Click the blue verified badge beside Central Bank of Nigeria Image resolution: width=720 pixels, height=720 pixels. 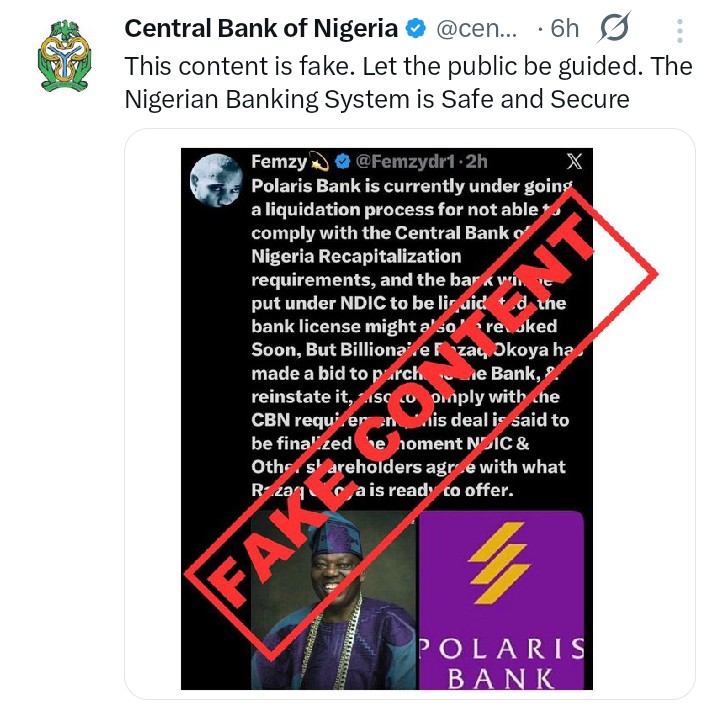pyautogui.click(x=415, y=29)
